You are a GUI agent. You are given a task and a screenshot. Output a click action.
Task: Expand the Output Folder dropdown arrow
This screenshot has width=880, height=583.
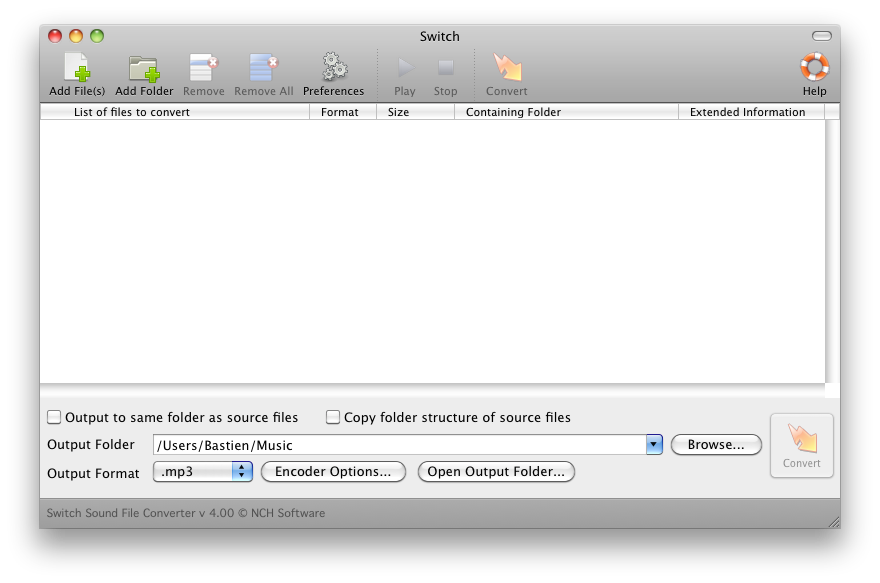(654, 444)
